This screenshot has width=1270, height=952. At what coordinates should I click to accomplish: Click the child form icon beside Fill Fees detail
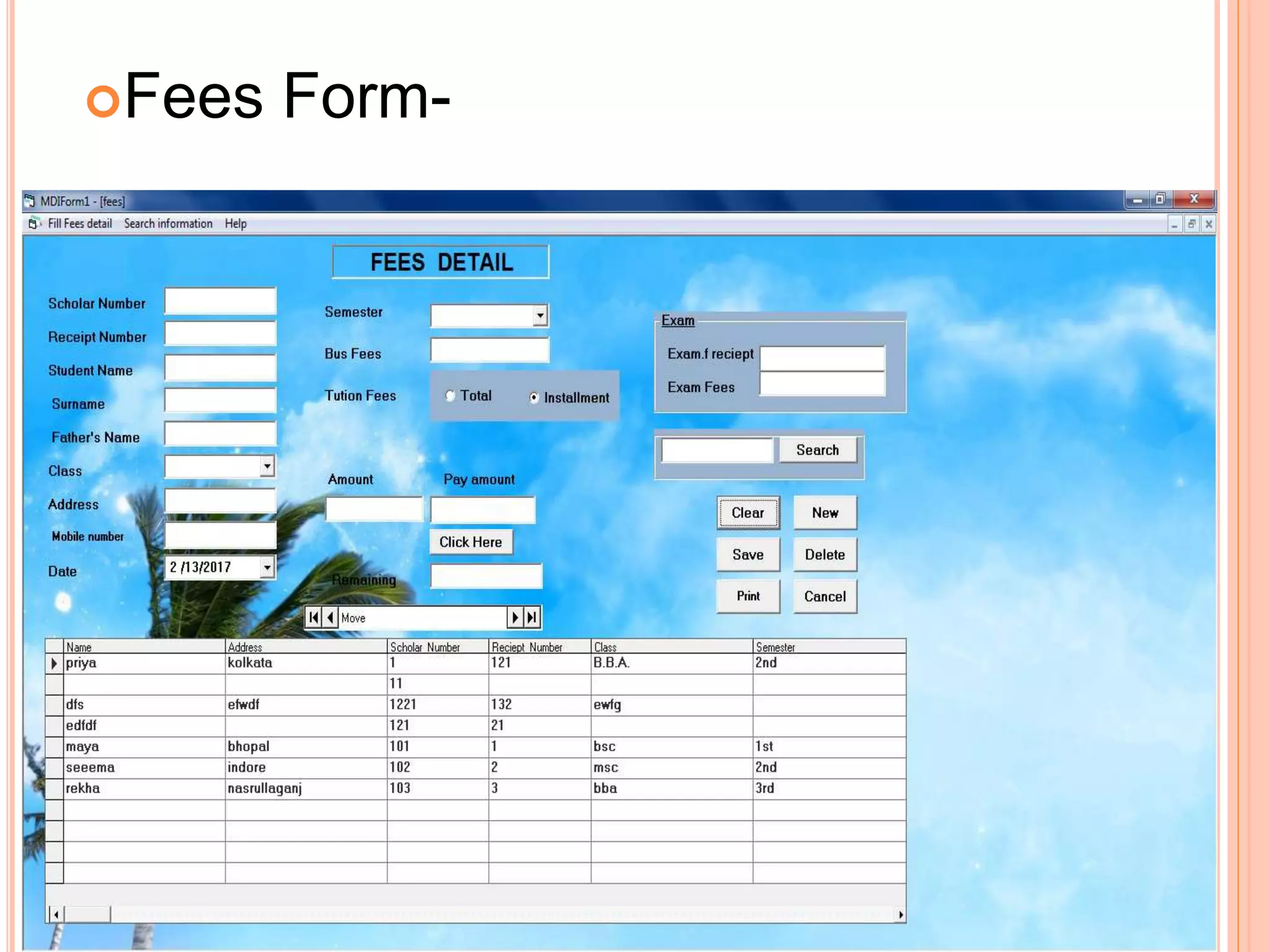(33, 224)
